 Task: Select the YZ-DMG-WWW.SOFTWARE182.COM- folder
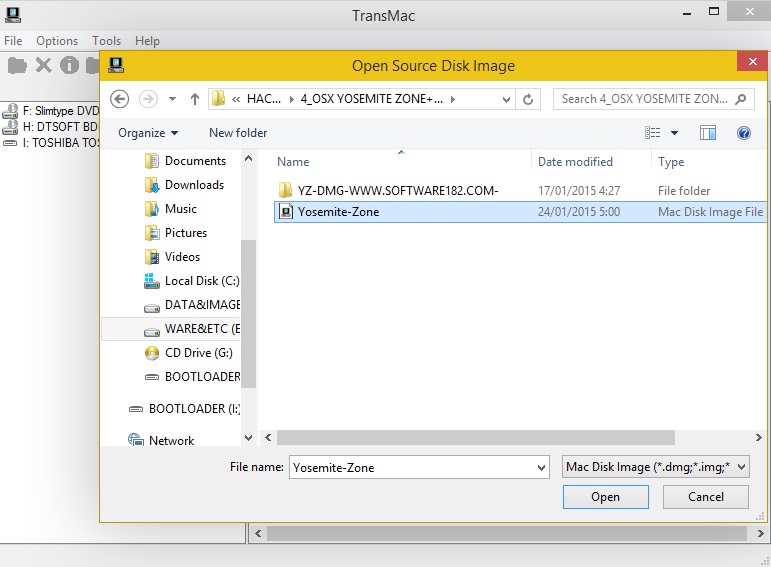point(520,190)
